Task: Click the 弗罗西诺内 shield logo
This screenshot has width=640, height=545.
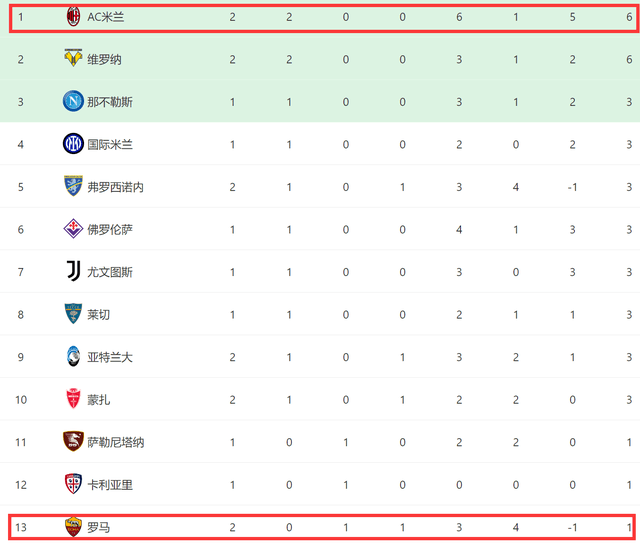Action: (73, 186)
